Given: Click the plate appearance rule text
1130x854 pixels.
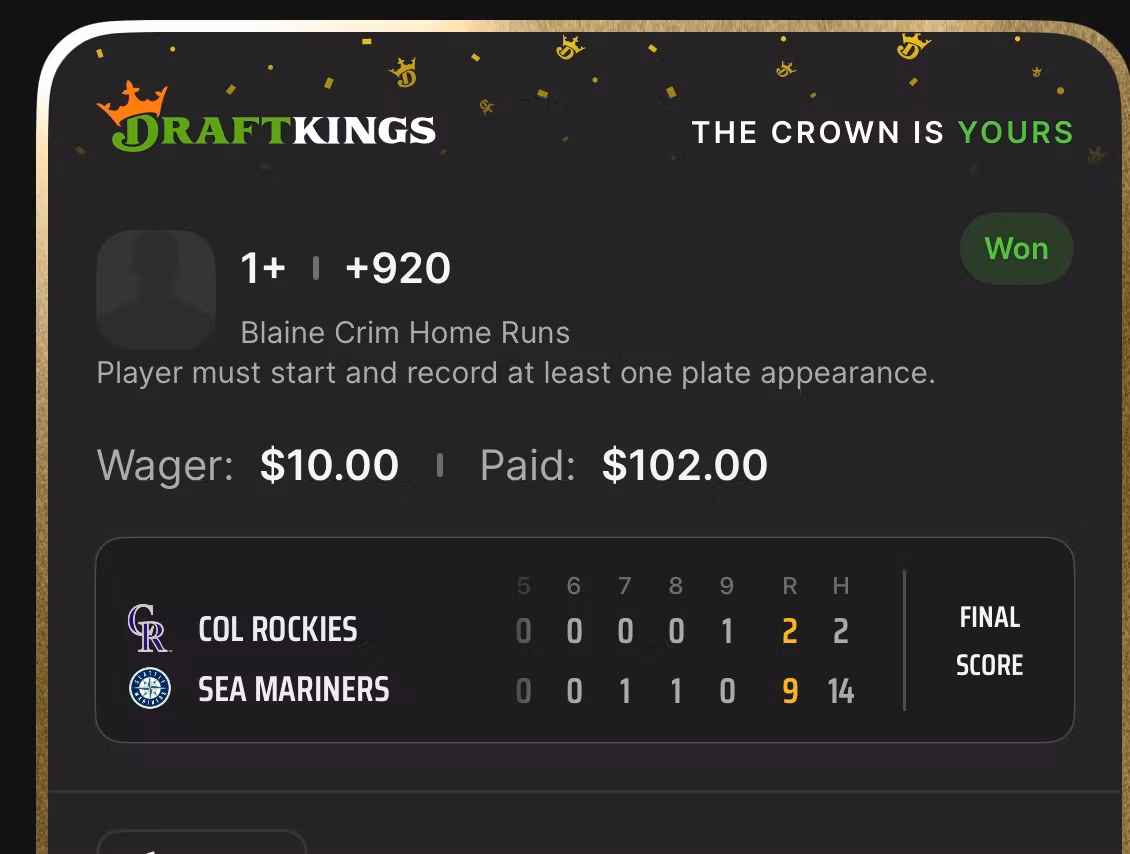Looking at the screenshot, I should point(515,373).
